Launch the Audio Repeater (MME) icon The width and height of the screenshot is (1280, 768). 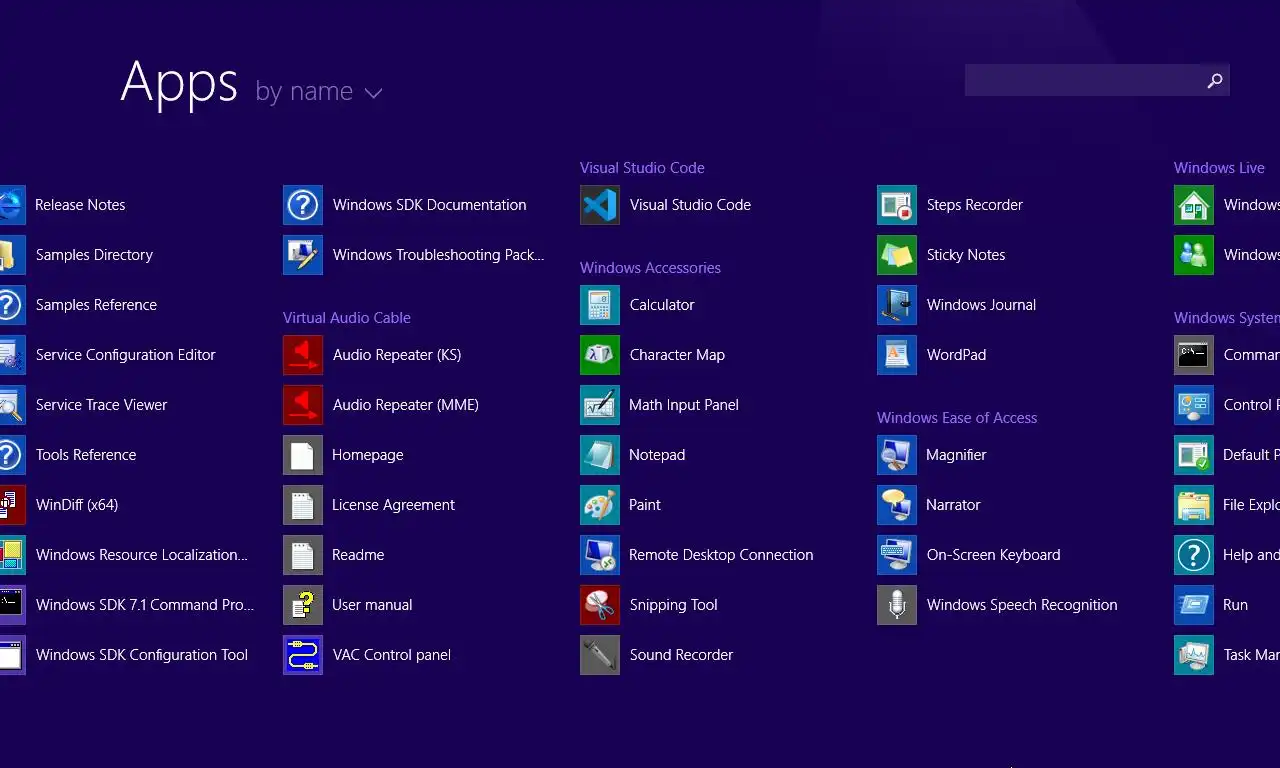tap(303, 405)
